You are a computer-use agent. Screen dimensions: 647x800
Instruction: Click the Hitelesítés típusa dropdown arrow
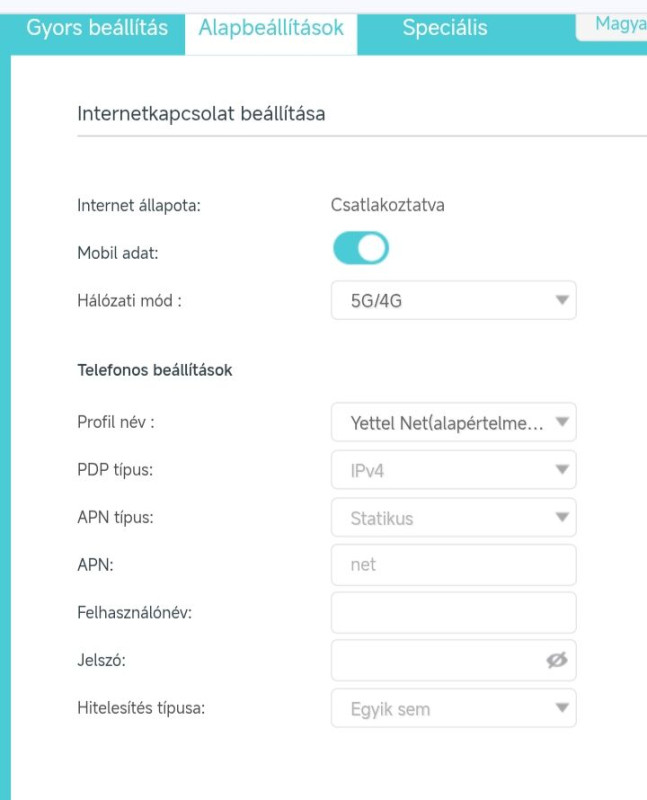coord(563,709)
